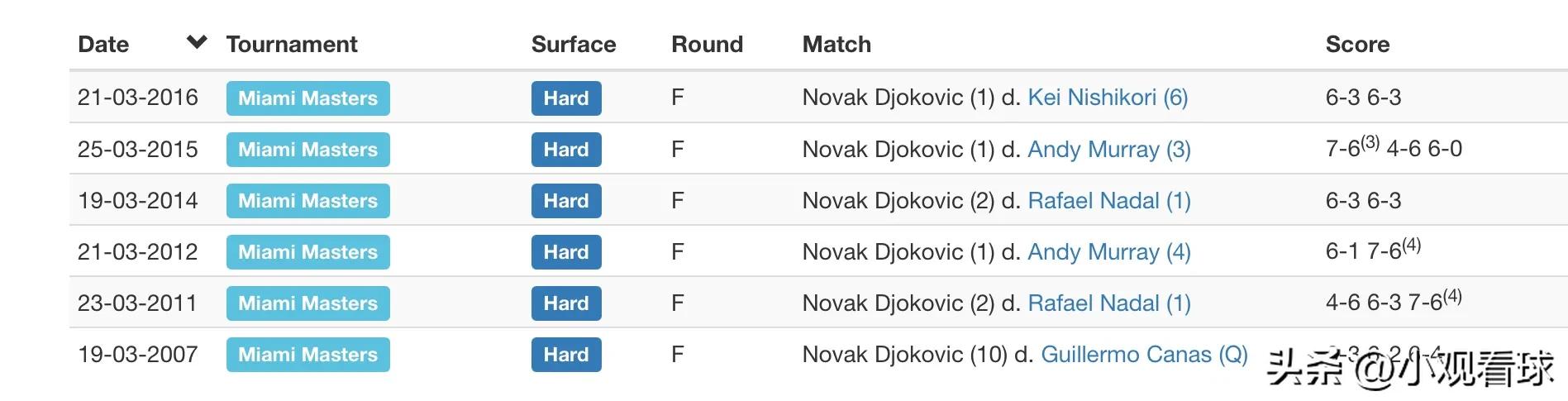Click the Round column header
The image size is (1568, 401).
707,45
